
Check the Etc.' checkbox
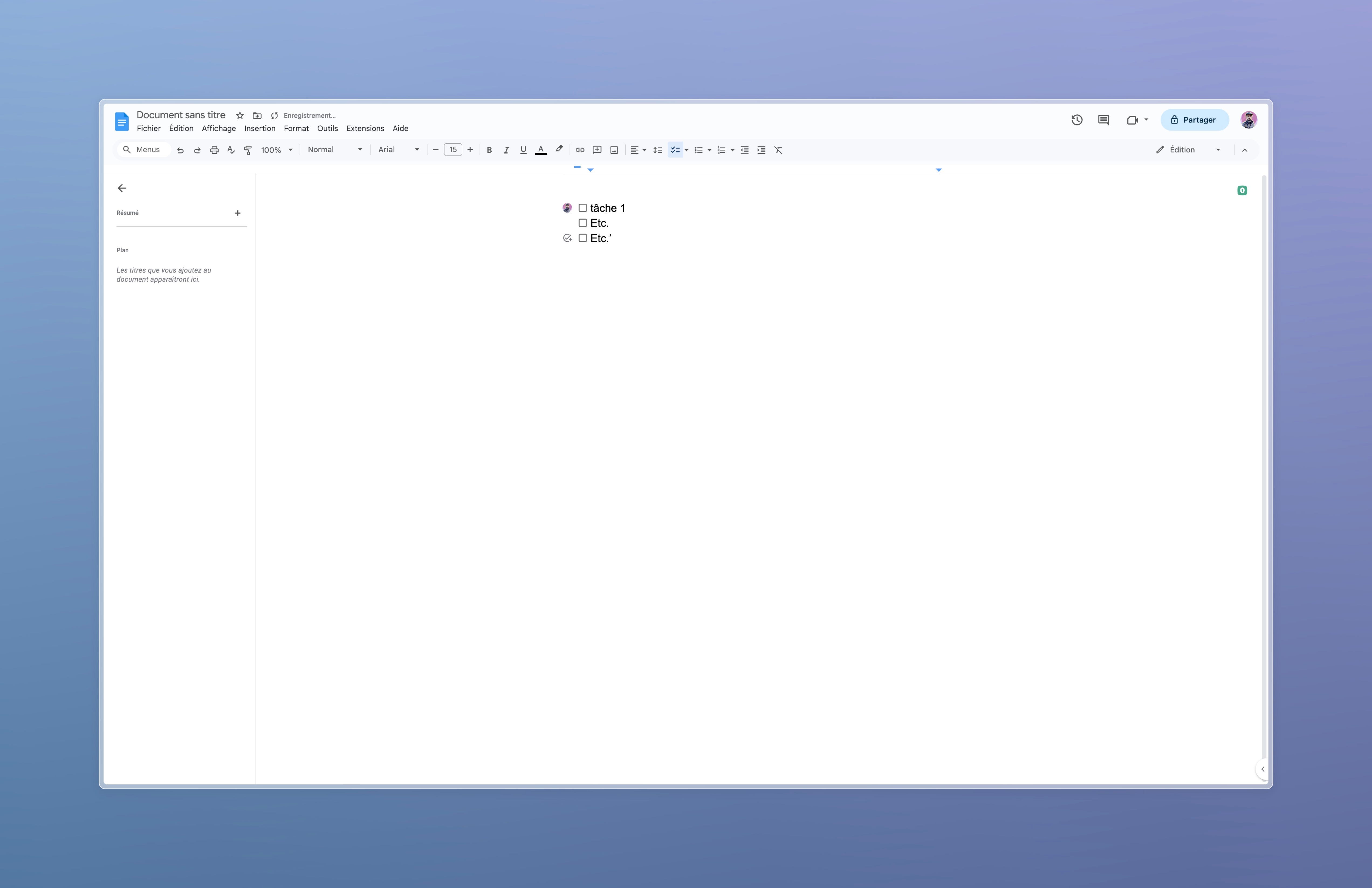coord(583,238)
